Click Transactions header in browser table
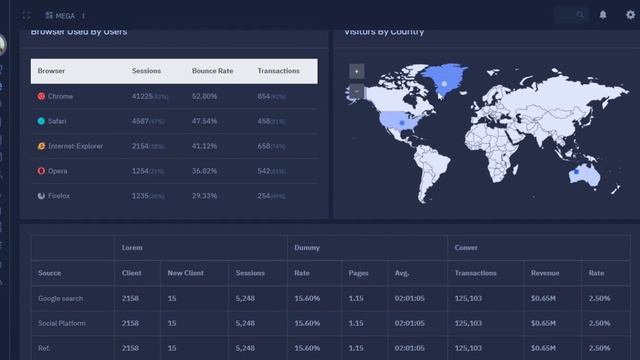This screenshot has width=640, height=360. [279, 71]
